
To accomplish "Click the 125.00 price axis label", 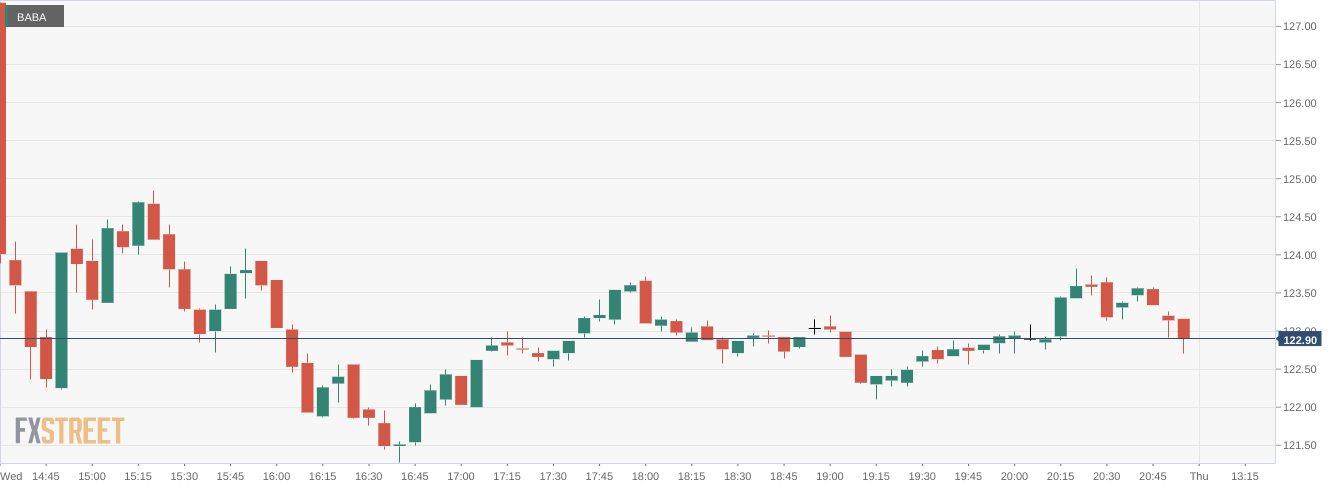I will pos(1299,179).
